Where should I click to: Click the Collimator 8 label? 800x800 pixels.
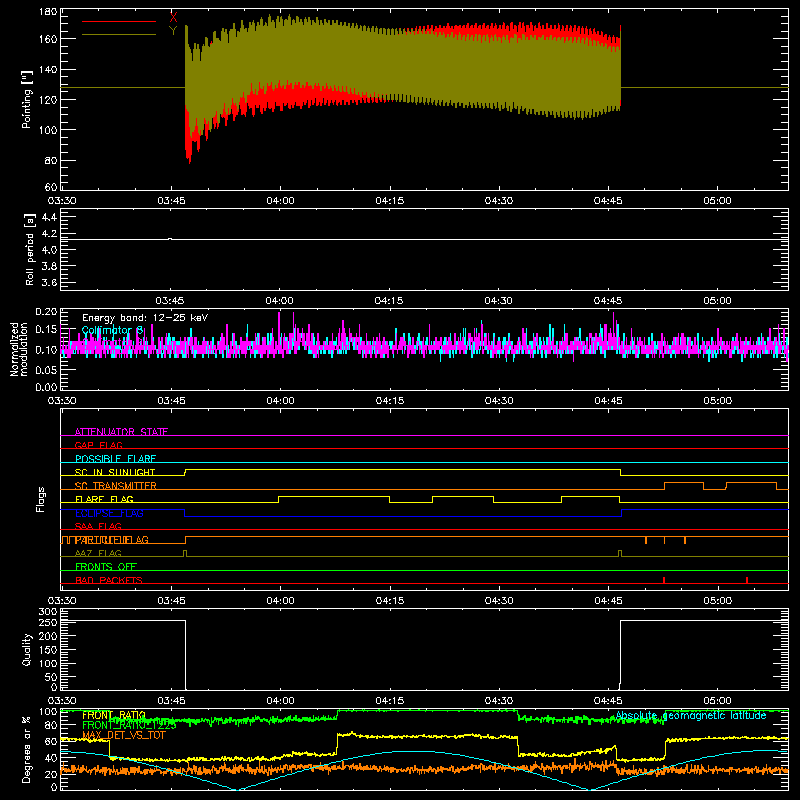113,330
